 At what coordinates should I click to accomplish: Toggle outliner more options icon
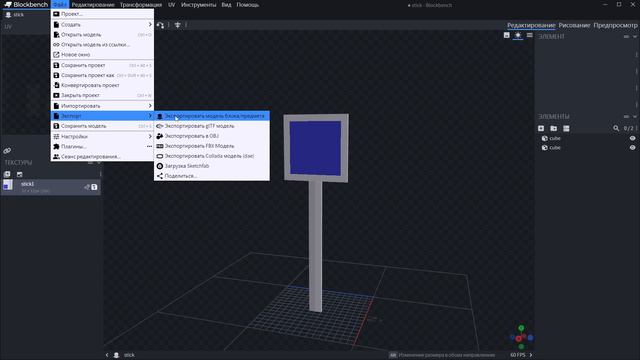click(x=566, y=128)
